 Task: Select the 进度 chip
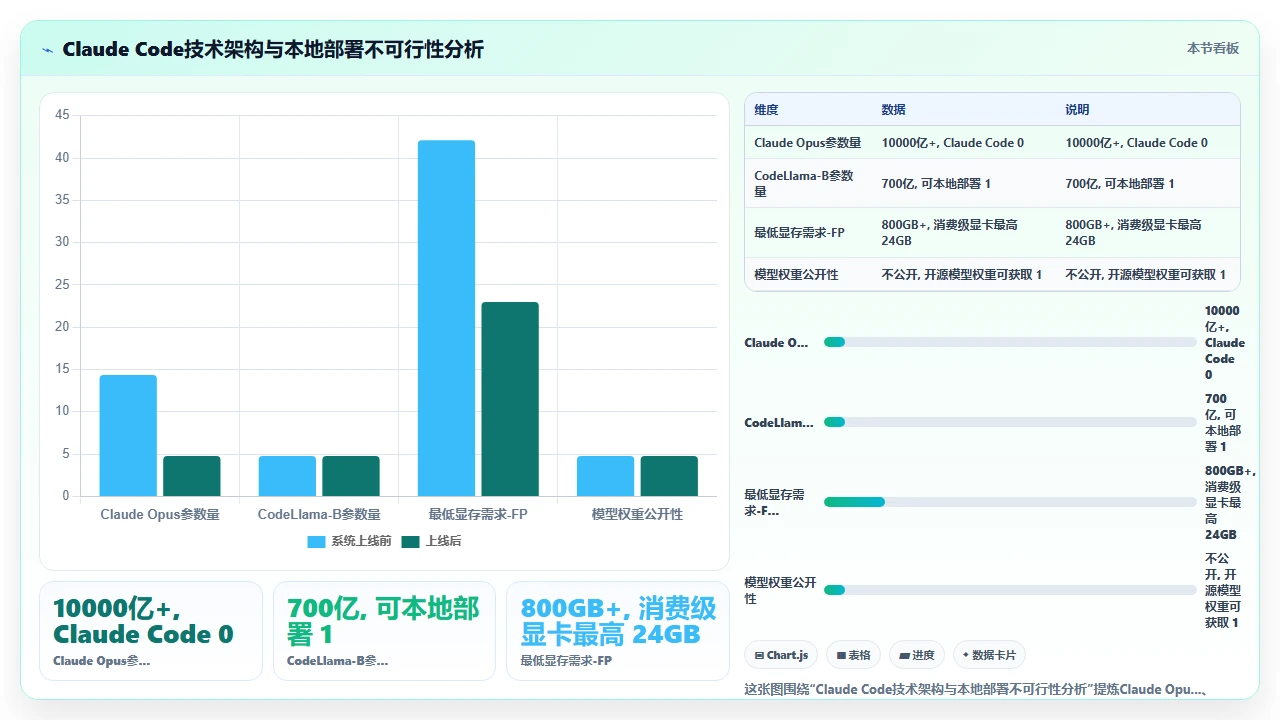tap(917, 655)
